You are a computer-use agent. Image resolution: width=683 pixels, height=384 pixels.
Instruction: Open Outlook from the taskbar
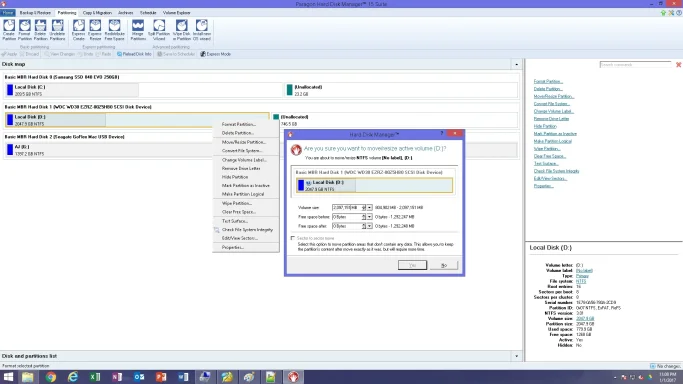139,377
